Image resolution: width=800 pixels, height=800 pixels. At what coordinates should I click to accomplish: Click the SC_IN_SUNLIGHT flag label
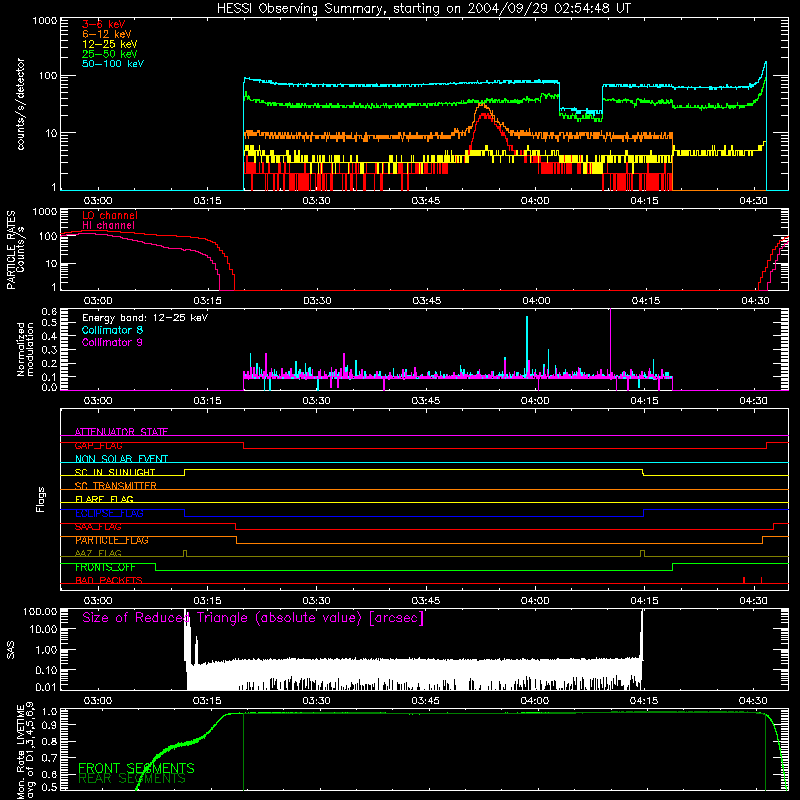(115, 472)
